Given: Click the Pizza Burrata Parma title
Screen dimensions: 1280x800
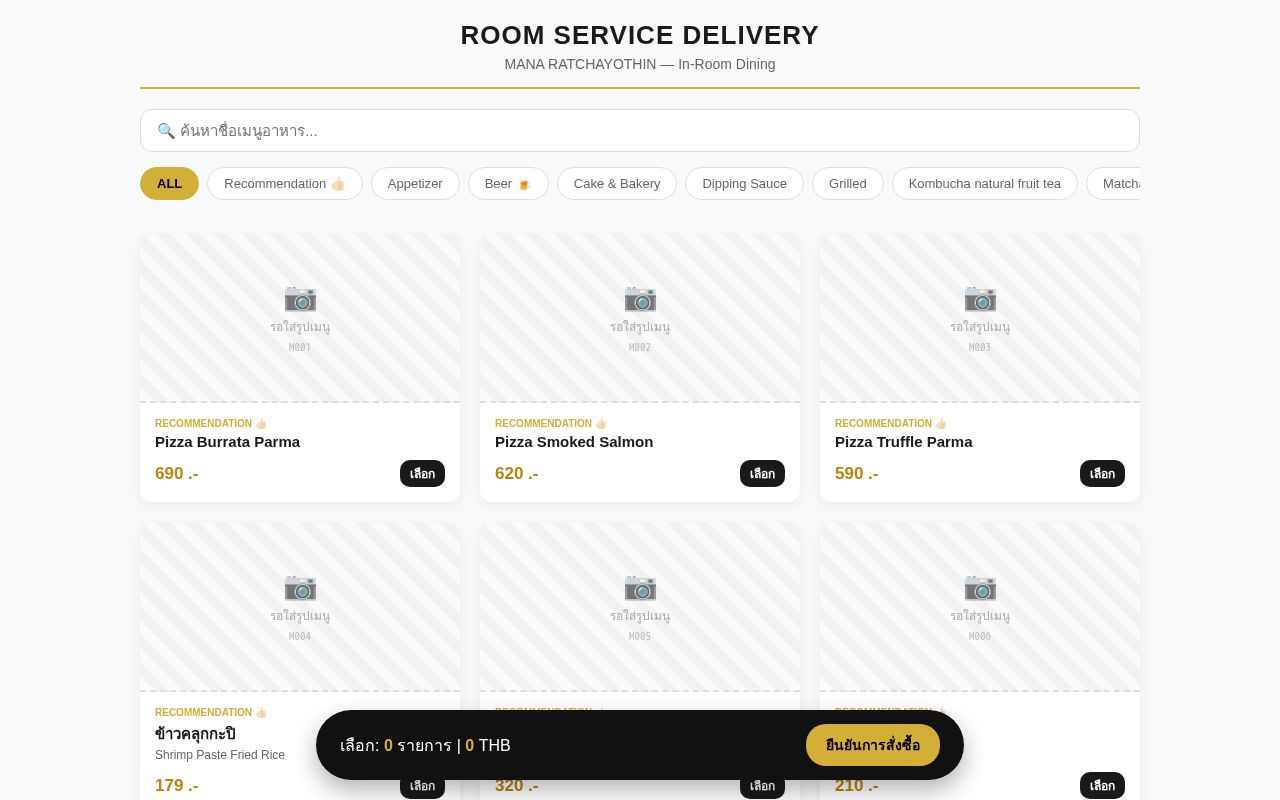Looking at the screenshot, I should pyautogui.click(x=227, y=442).
